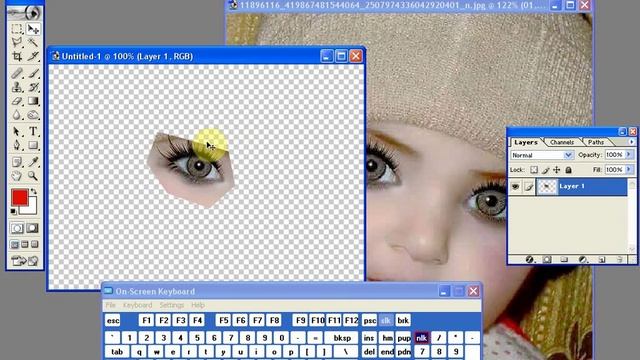Select the Hand tool
The height and width of the screenshot is (360, 640).
pyautogui.click(x=17, y=176)
